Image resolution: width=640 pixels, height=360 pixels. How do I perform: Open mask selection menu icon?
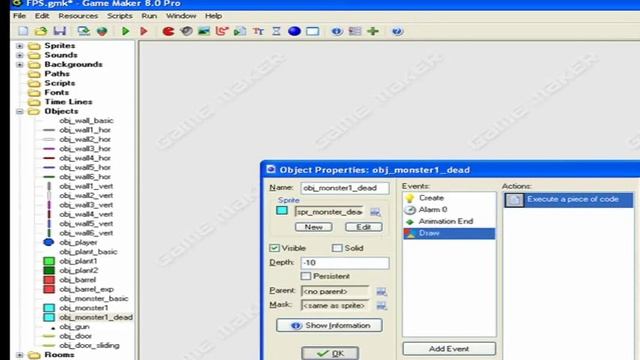(381, 305)
